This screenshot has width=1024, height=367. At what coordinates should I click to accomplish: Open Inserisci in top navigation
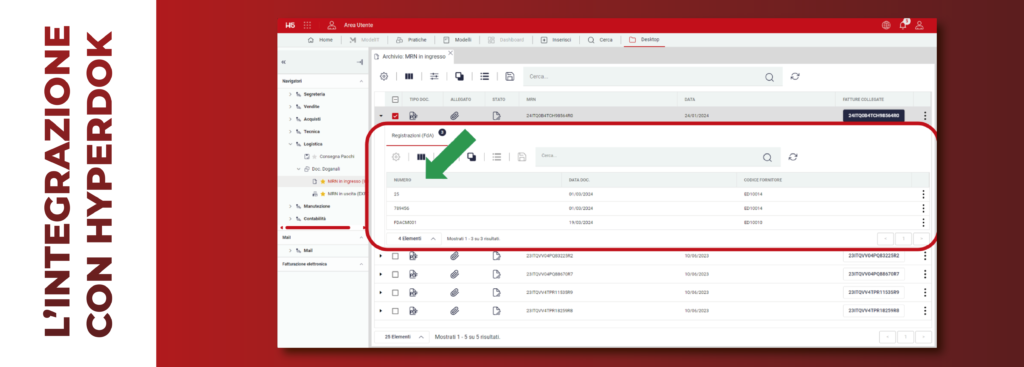point(556,40)
